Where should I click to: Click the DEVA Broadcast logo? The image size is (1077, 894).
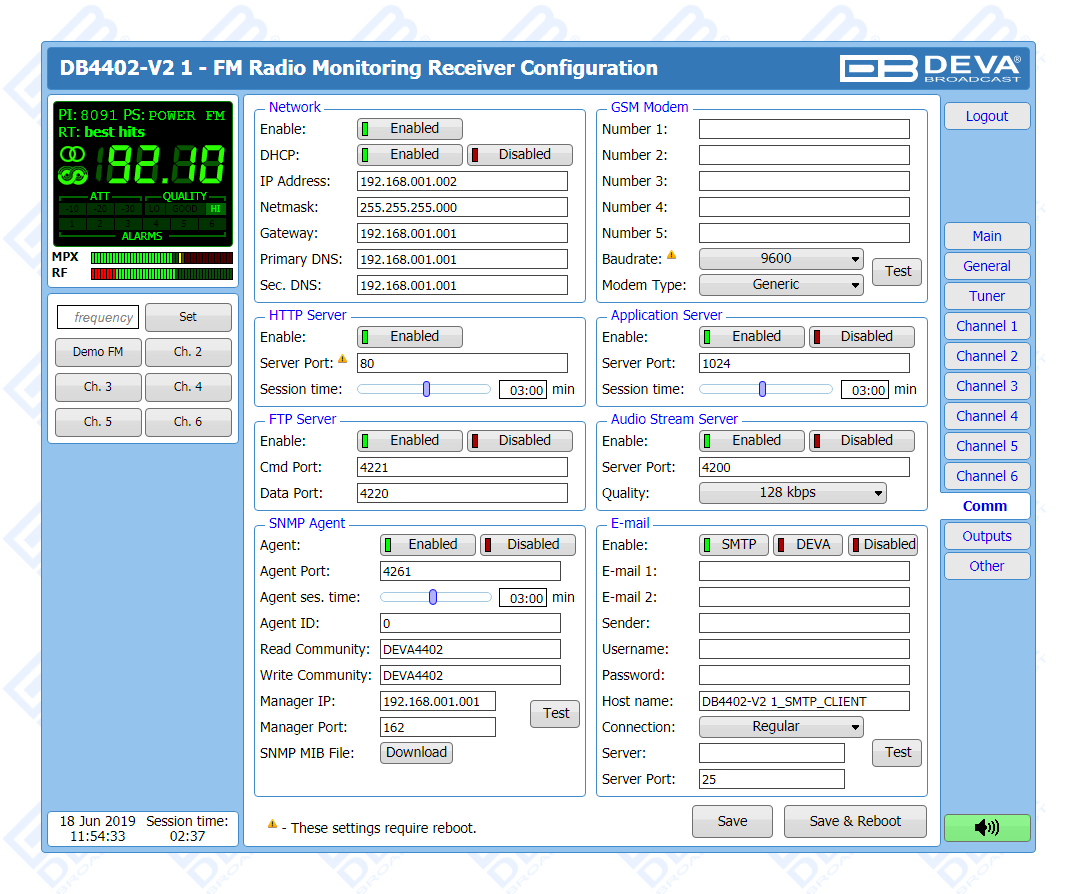[930, 68]
